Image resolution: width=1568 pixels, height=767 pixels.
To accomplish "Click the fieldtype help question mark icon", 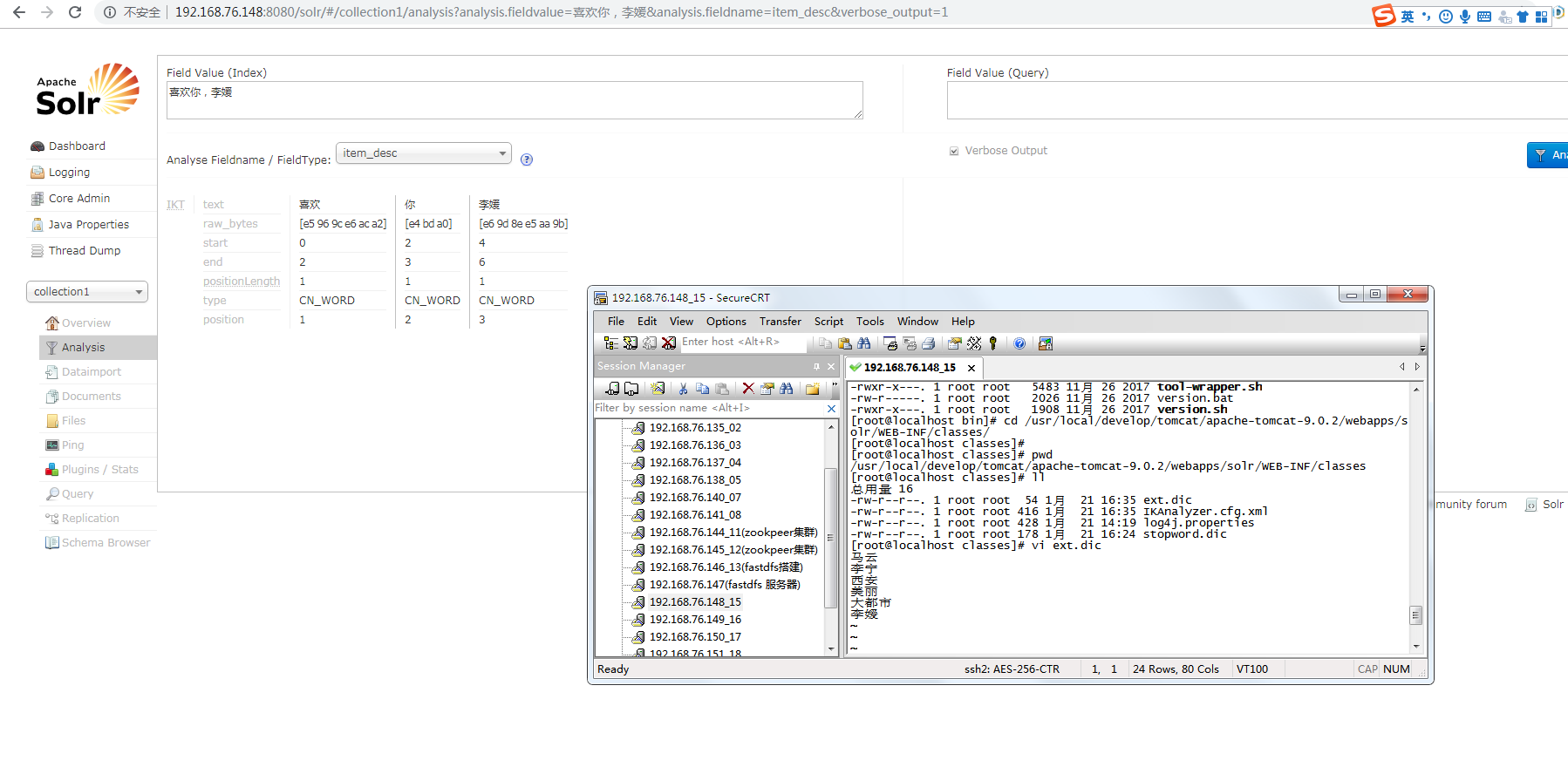I will pyautogui.click(x=527, y=160).
